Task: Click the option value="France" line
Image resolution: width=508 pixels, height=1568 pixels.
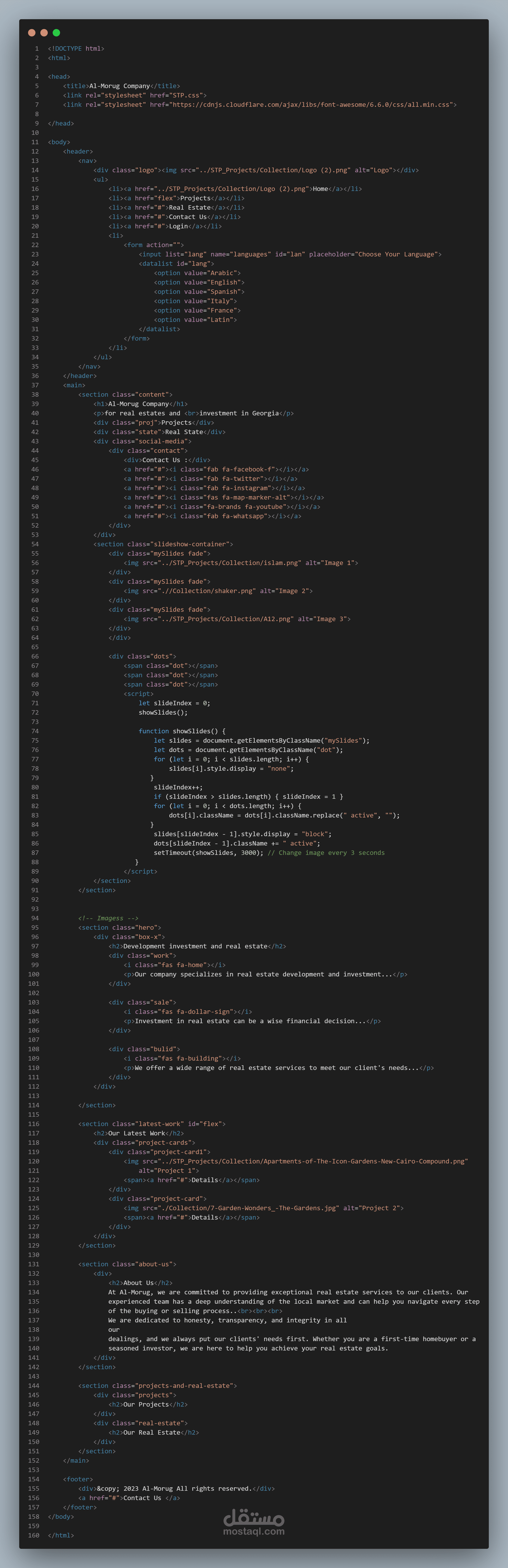Action: click(197, 311)
